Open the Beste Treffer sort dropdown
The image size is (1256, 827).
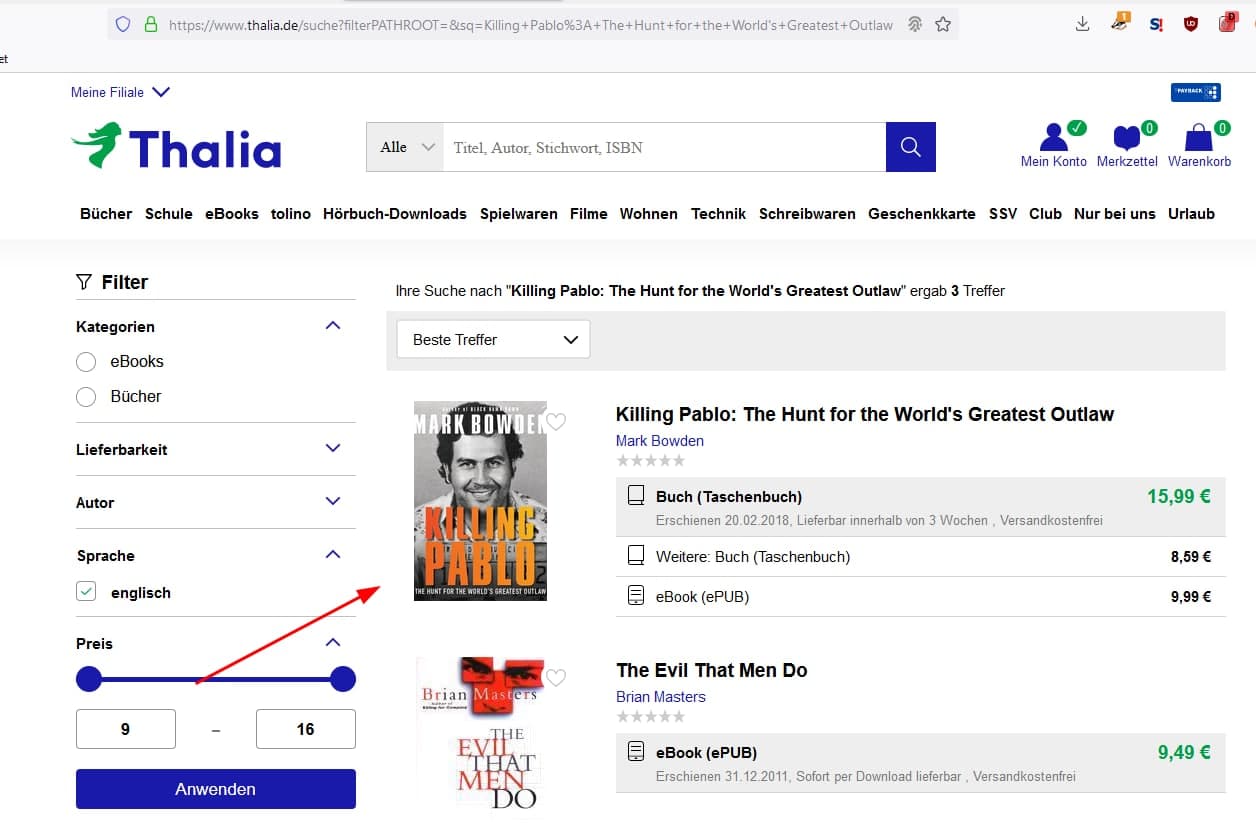(493, 340)
